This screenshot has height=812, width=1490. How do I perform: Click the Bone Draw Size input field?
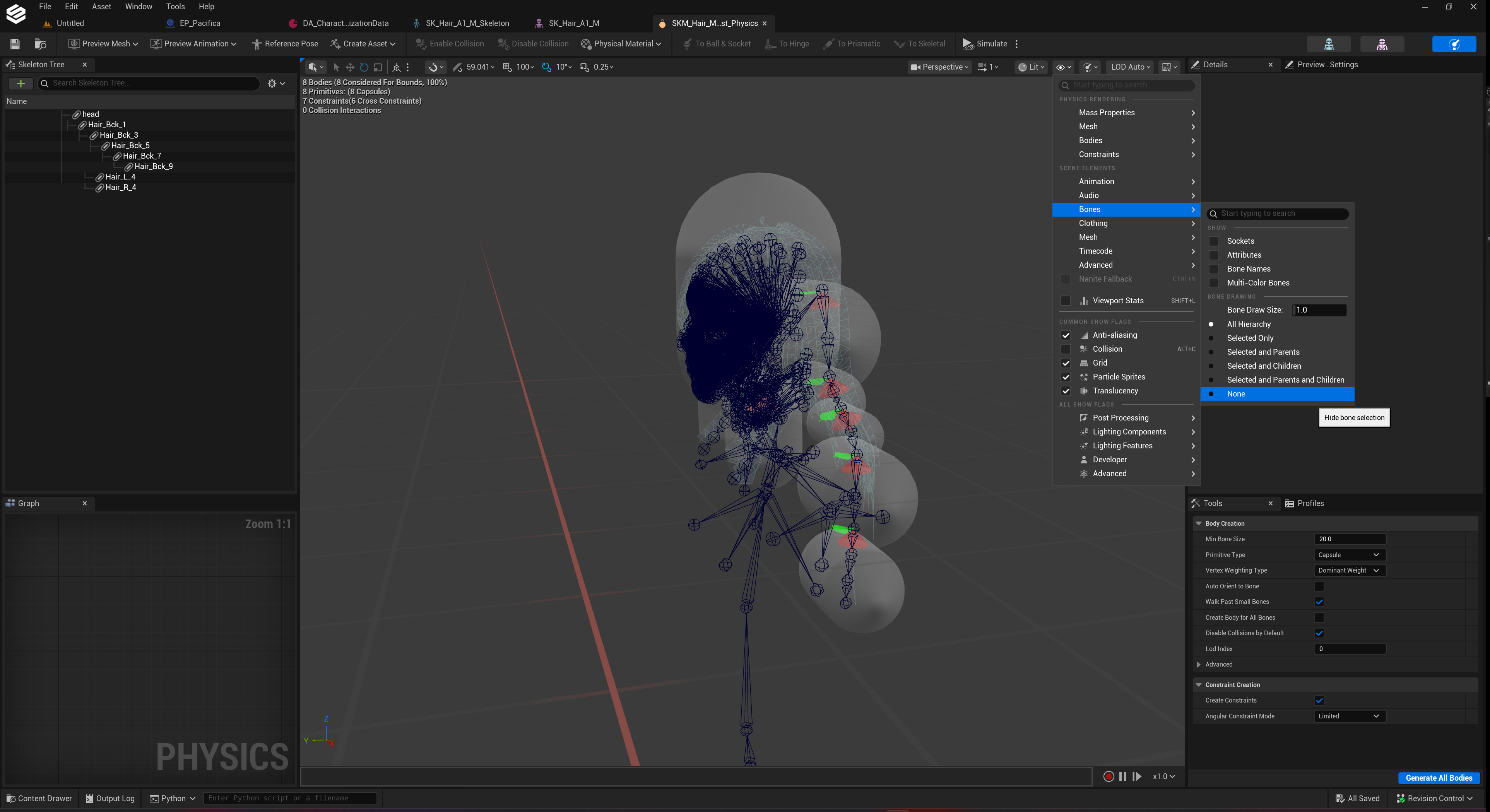coord(1319,310)
